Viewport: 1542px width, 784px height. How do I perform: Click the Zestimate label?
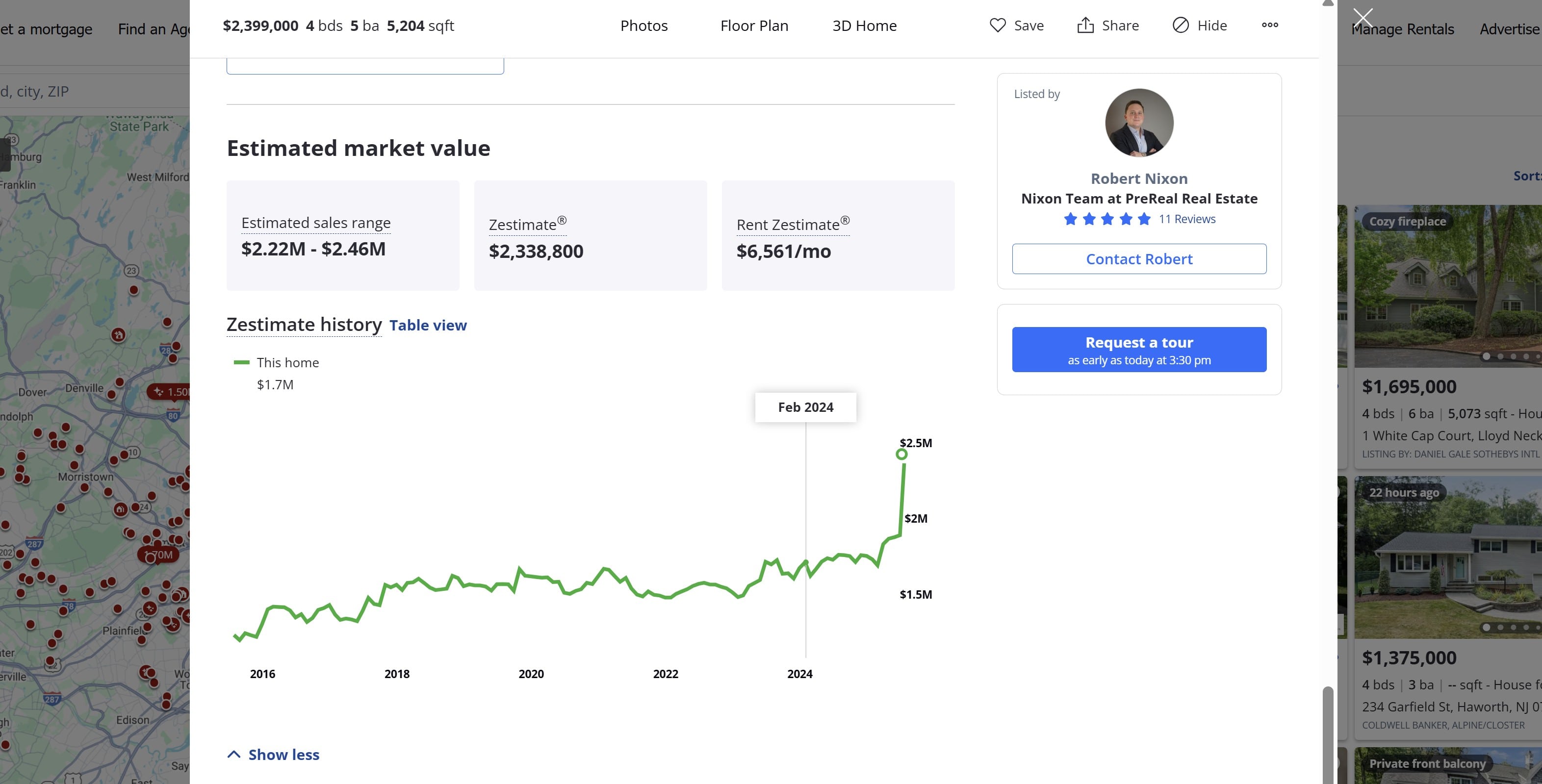point(527,225)
